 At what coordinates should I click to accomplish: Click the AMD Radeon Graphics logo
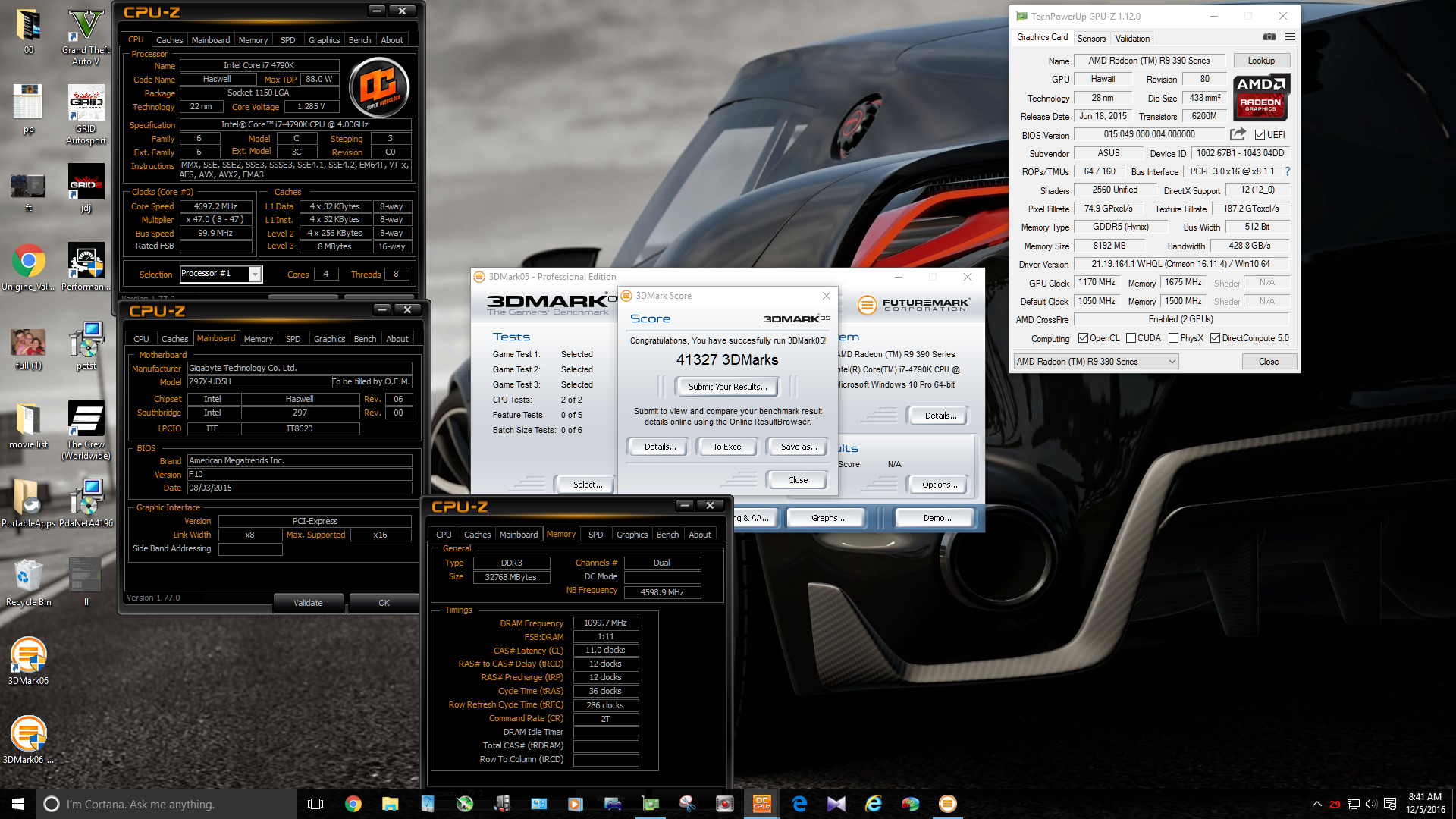1260,98
